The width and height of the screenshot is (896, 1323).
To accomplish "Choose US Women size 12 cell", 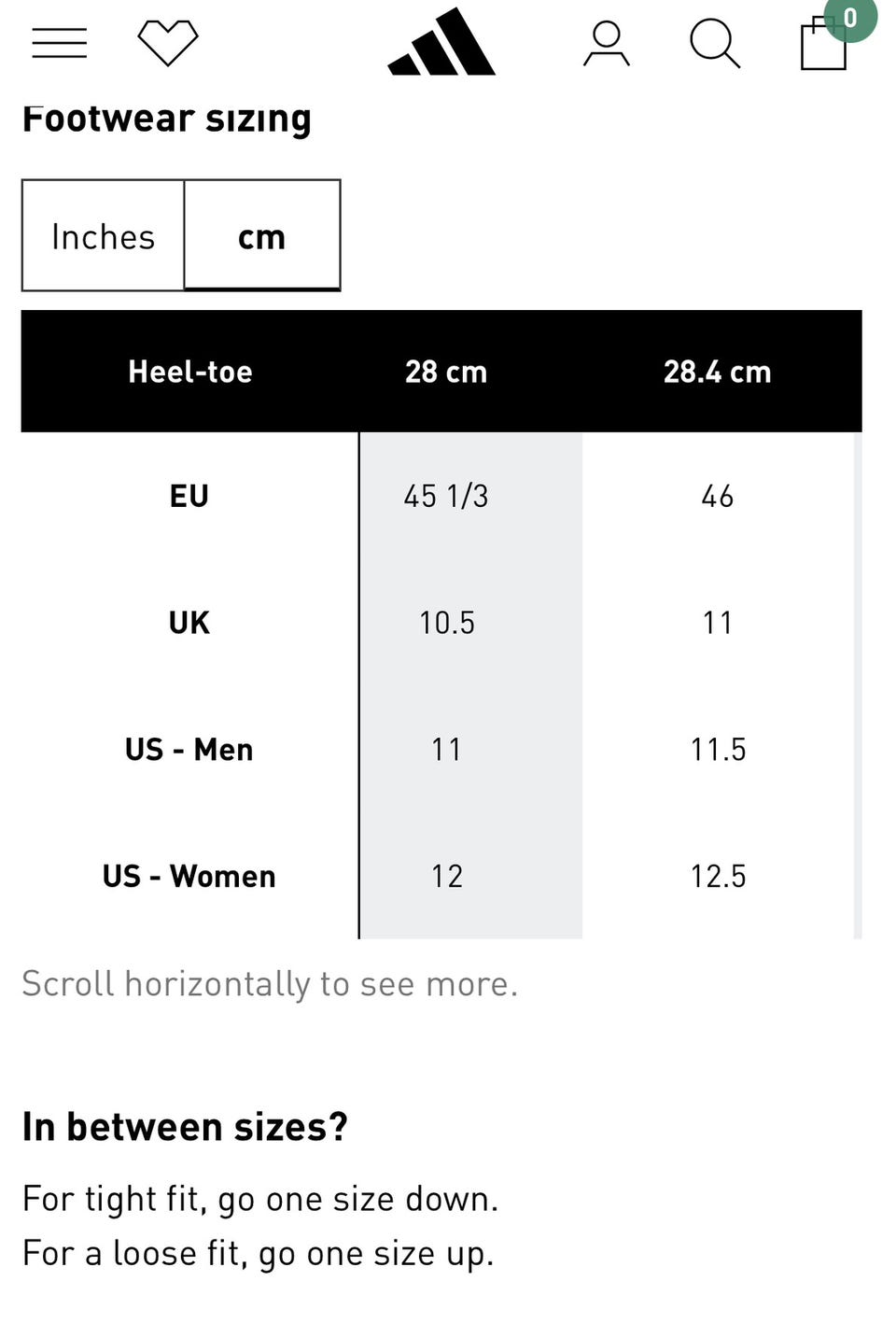I will coord(446,876).
